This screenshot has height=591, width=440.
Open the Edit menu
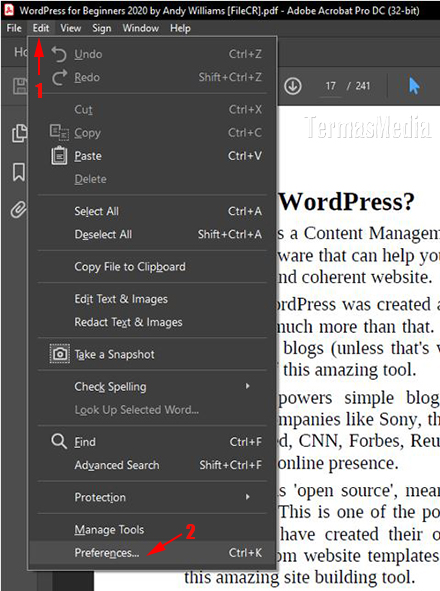click(41, 28)
